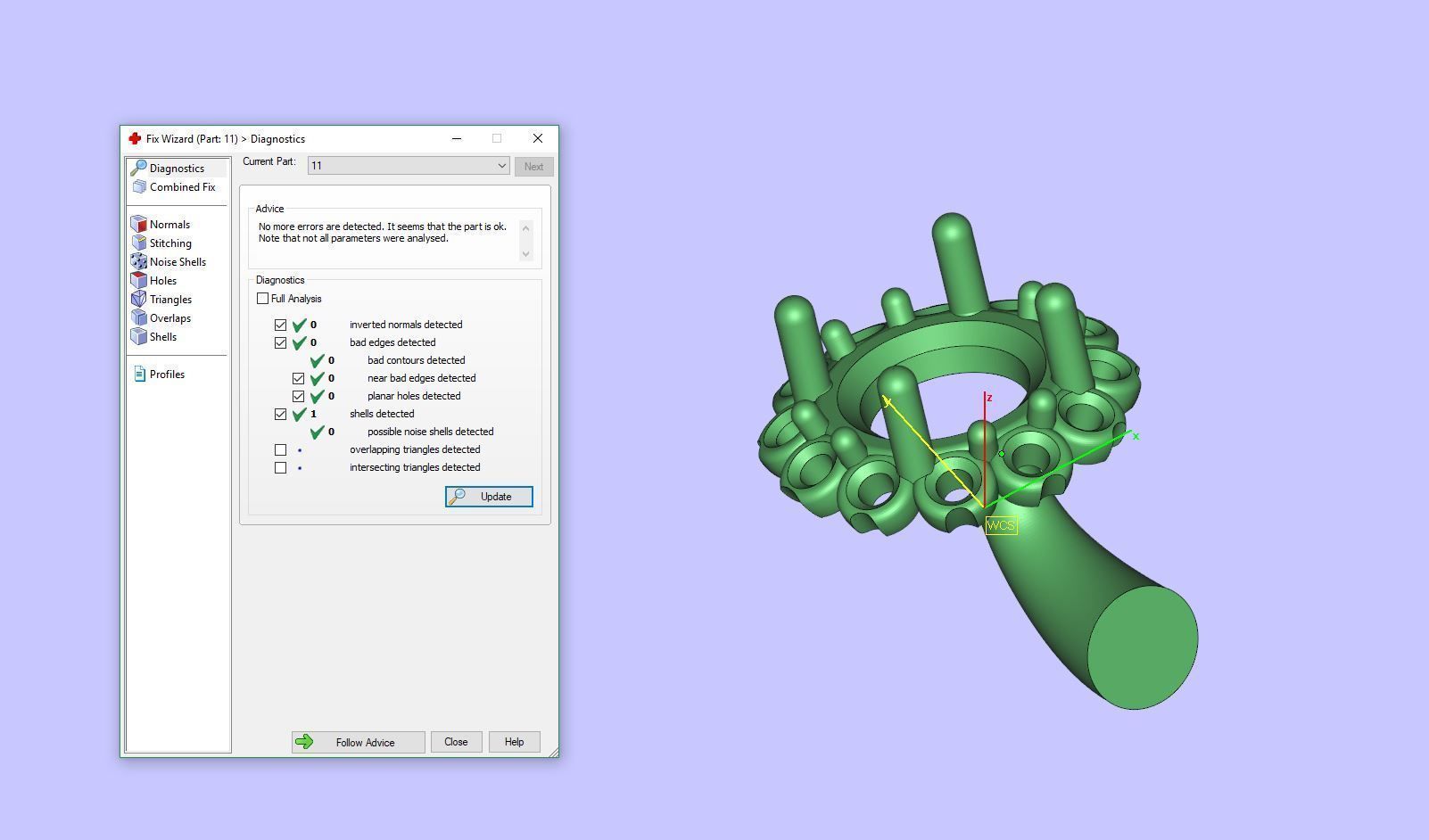
Task: Open Combined Fix icon in sidebar
Action: (139, 187)
